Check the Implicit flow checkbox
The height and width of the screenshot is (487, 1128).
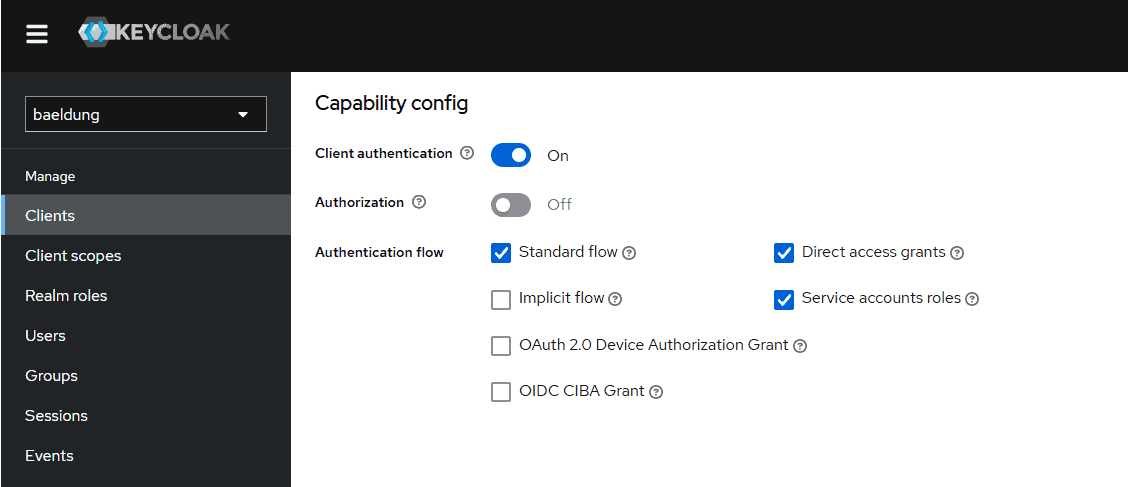pos(501,299)
